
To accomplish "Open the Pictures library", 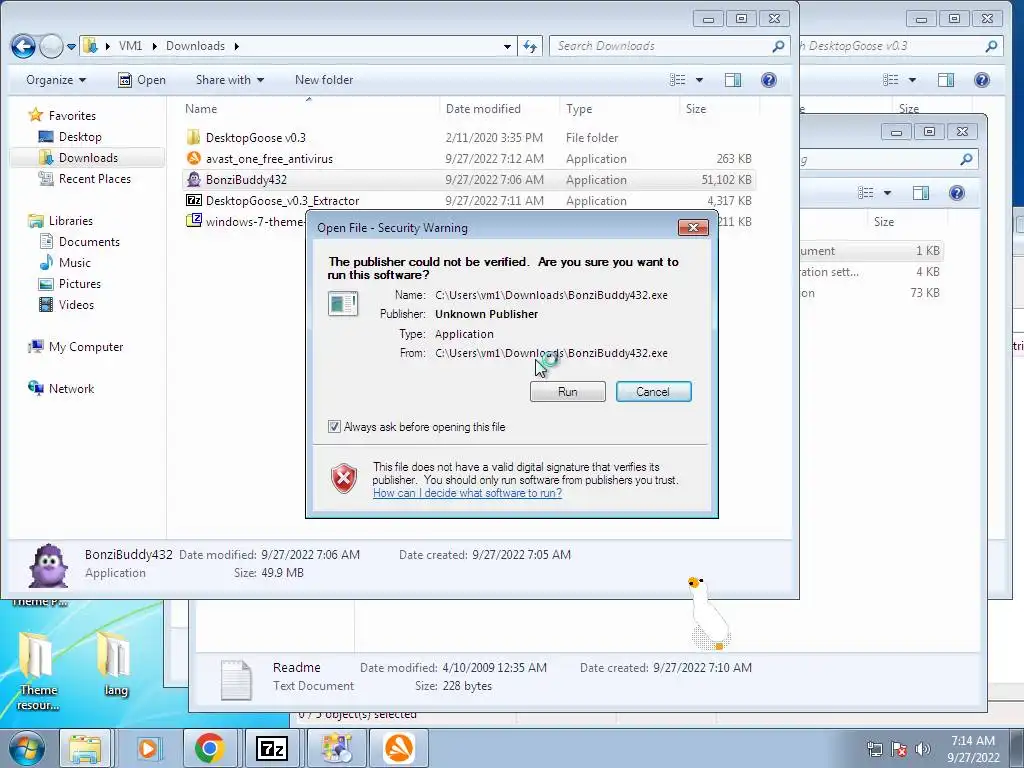I will point(80,283).
